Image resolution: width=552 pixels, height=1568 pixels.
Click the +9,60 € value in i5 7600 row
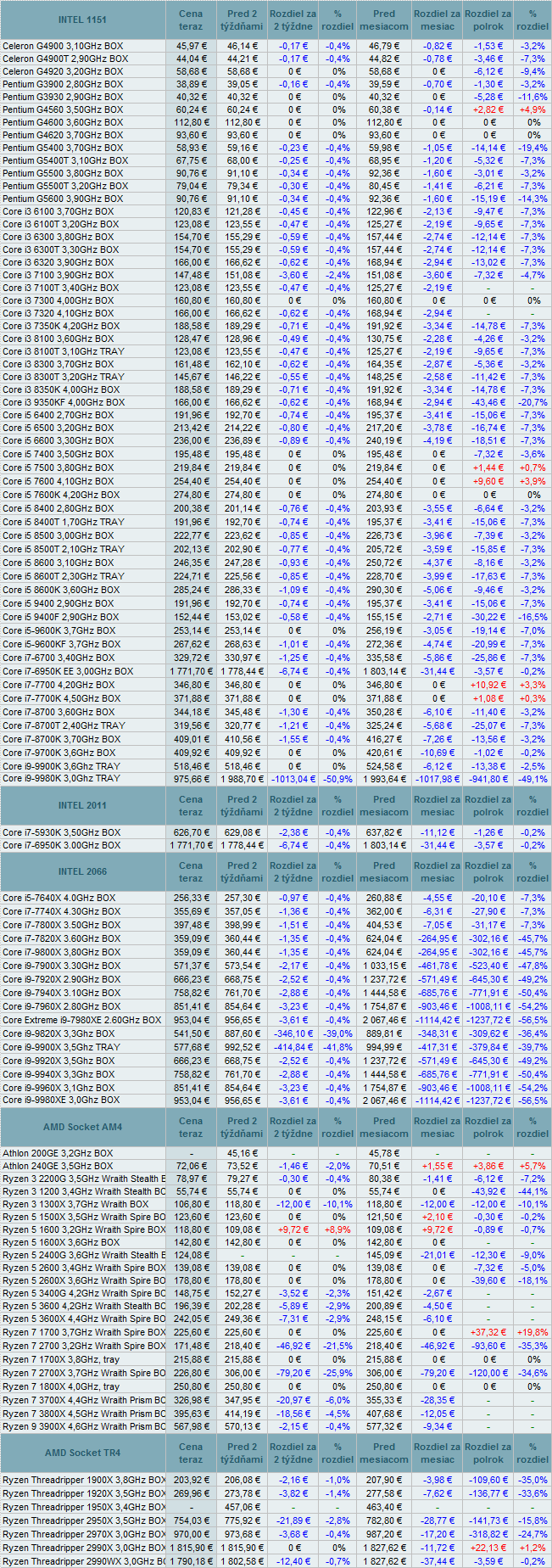[x=488, y=481]
